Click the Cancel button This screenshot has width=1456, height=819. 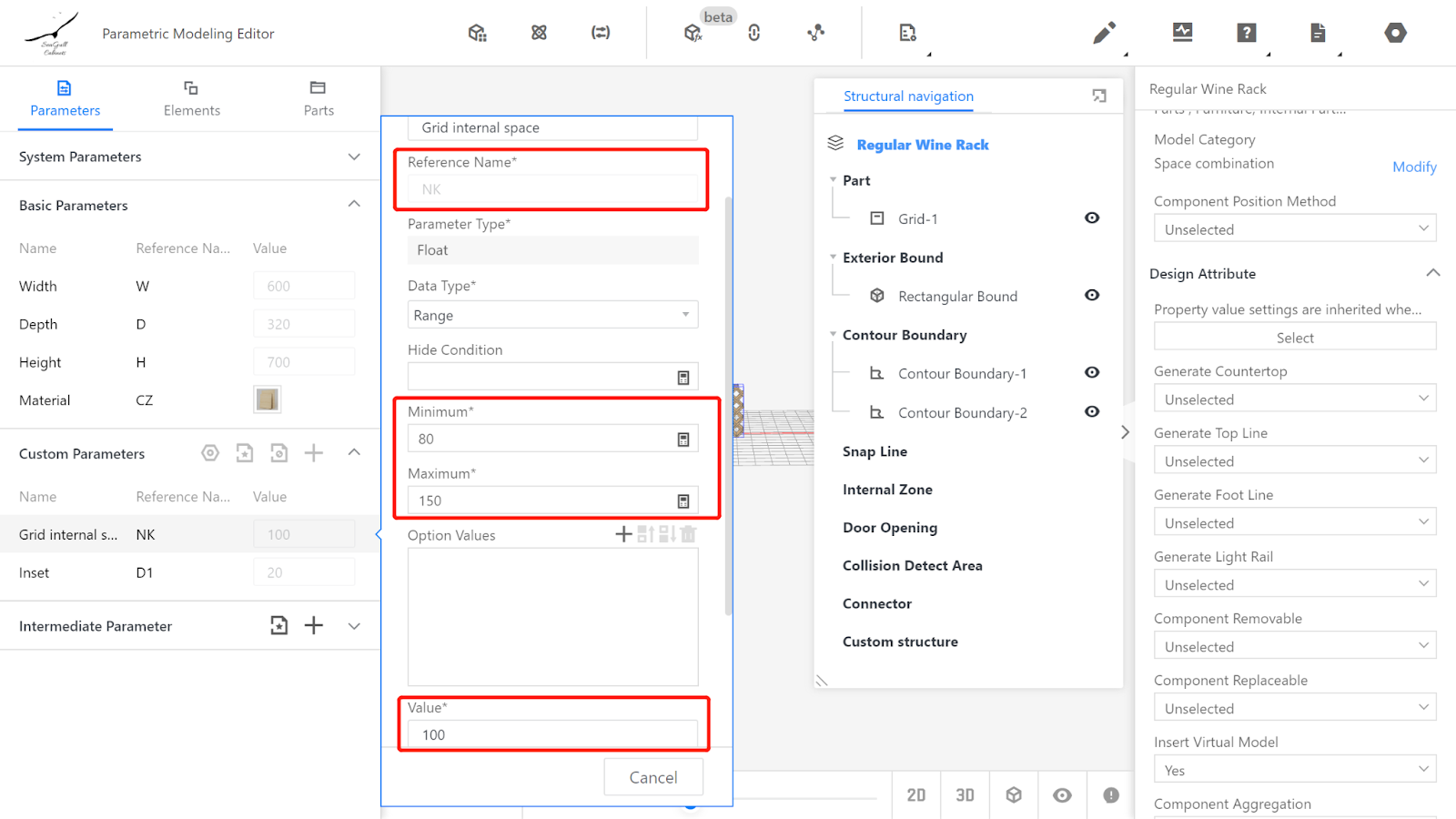(x=653, y=777)
